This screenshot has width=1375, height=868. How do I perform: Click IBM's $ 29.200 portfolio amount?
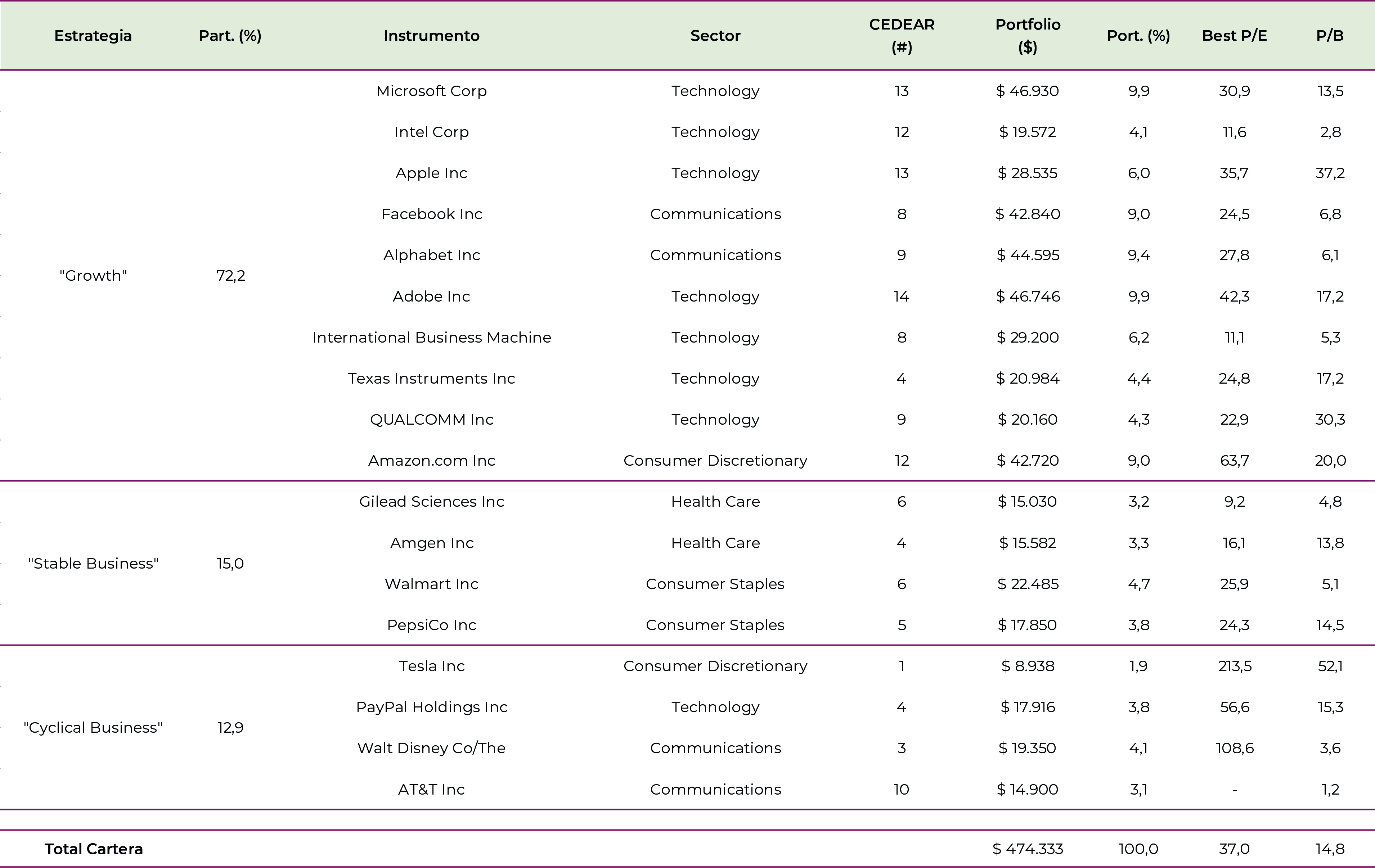[1027, 337]
